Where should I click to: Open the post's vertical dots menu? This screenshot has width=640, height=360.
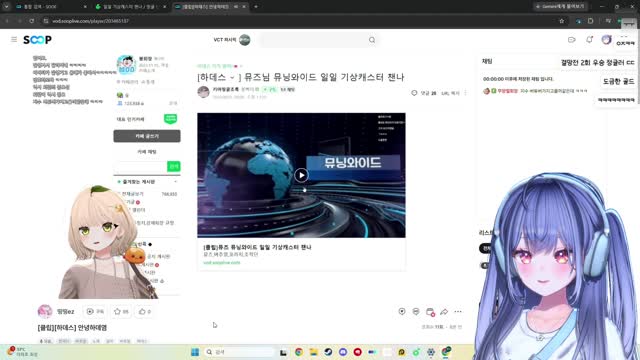point(465,93)
